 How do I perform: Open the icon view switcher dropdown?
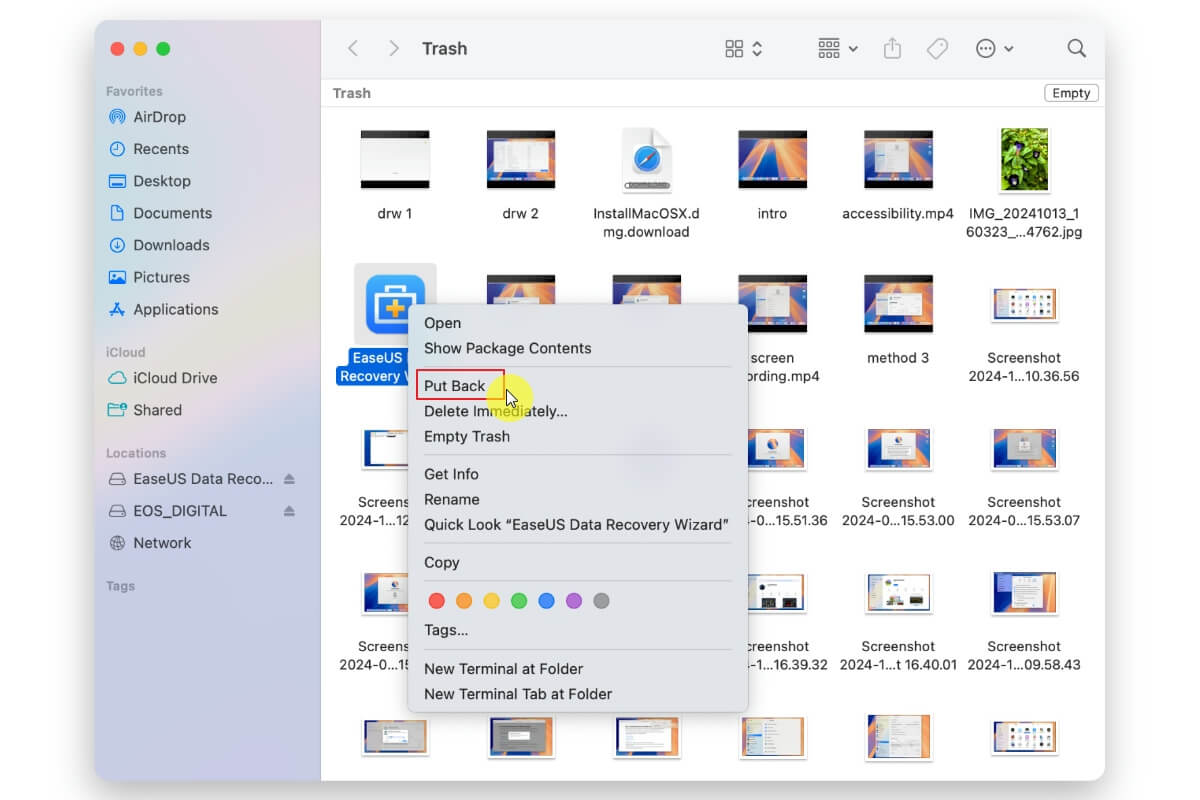[744, 48]
